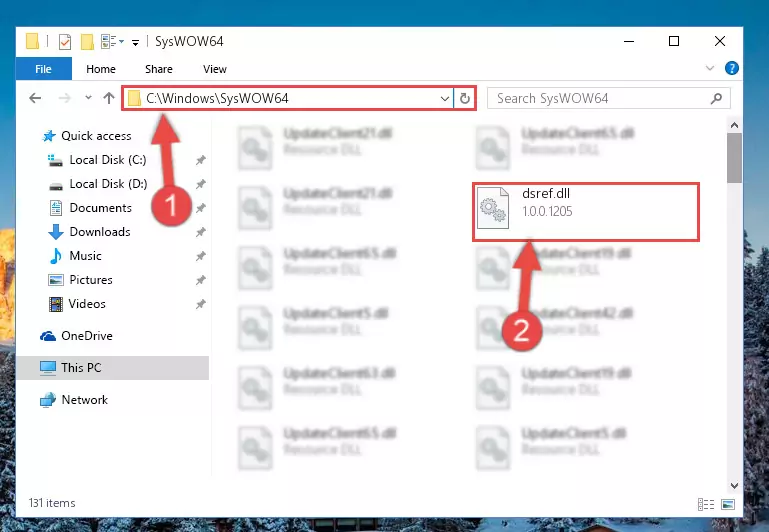Click the folder icon in the address bar
769x532 pixels.
coord(134,99)
